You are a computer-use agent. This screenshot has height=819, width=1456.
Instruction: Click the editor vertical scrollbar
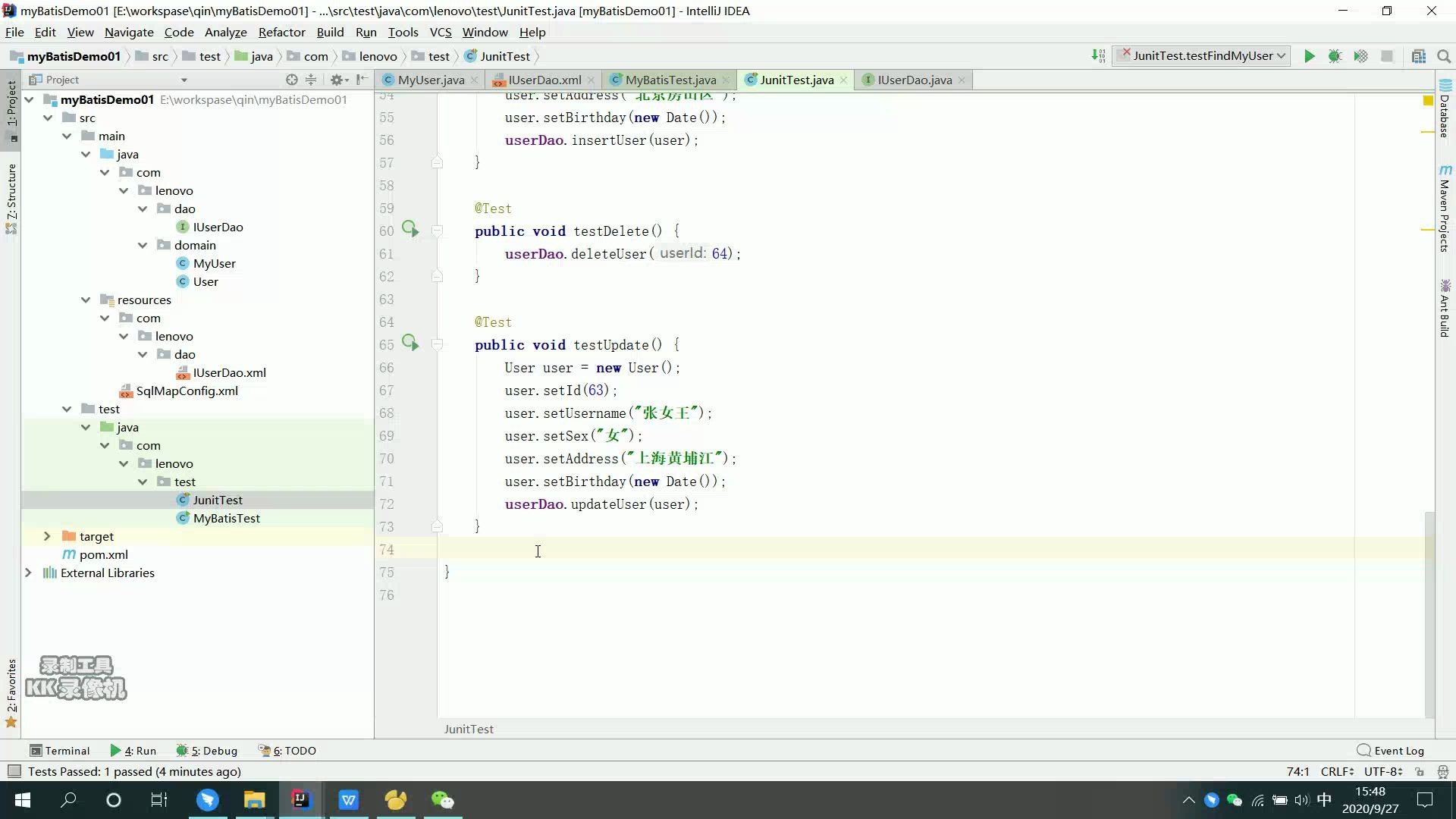[1429, 614]
